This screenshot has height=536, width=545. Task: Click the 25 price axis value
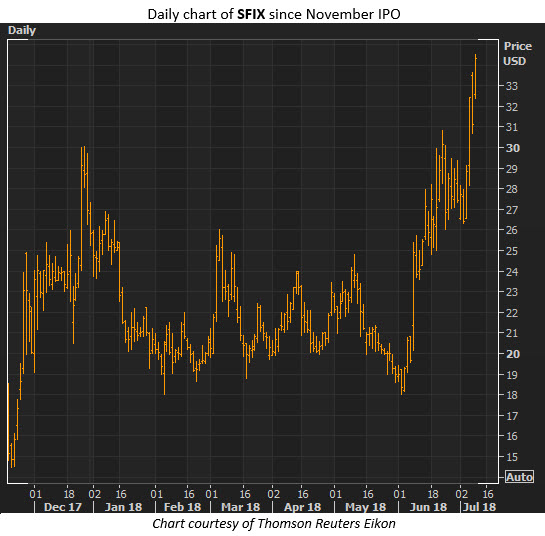click(512, 251)
